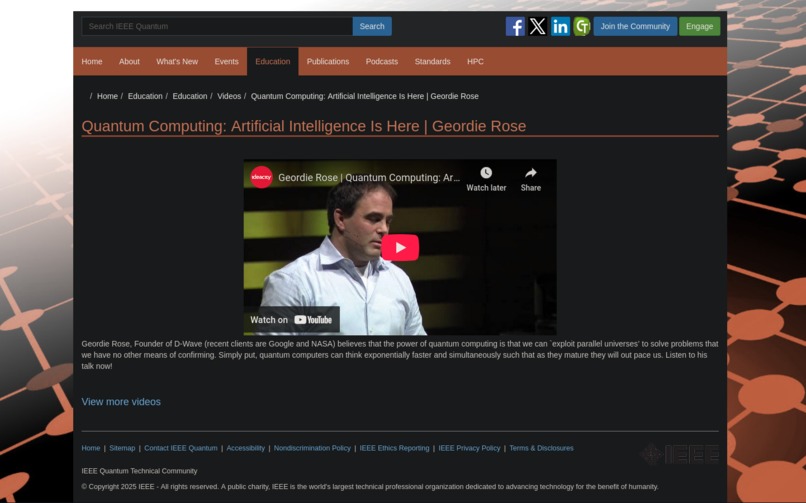Open the Standards menu item
This screenshot has height=503, width=806.
coord(433,62)
